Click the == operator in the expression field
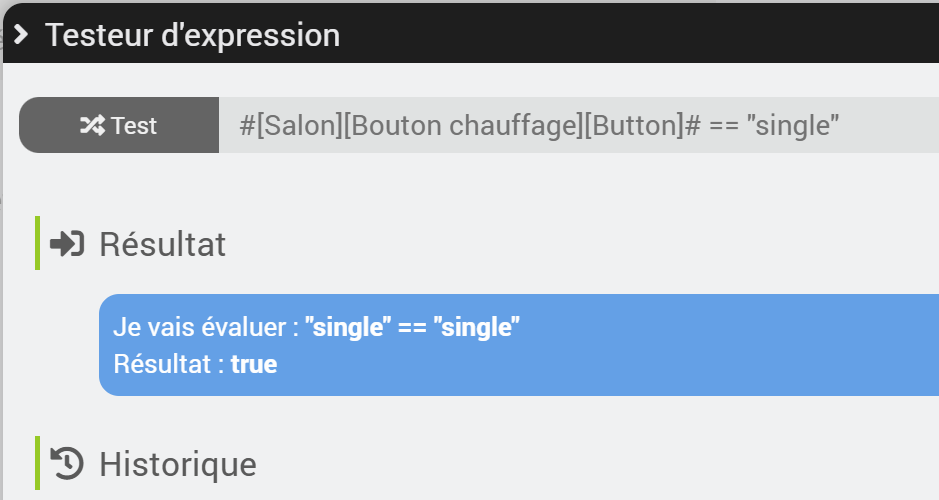This screenshot has height=500, width=939. pos(723,126)
